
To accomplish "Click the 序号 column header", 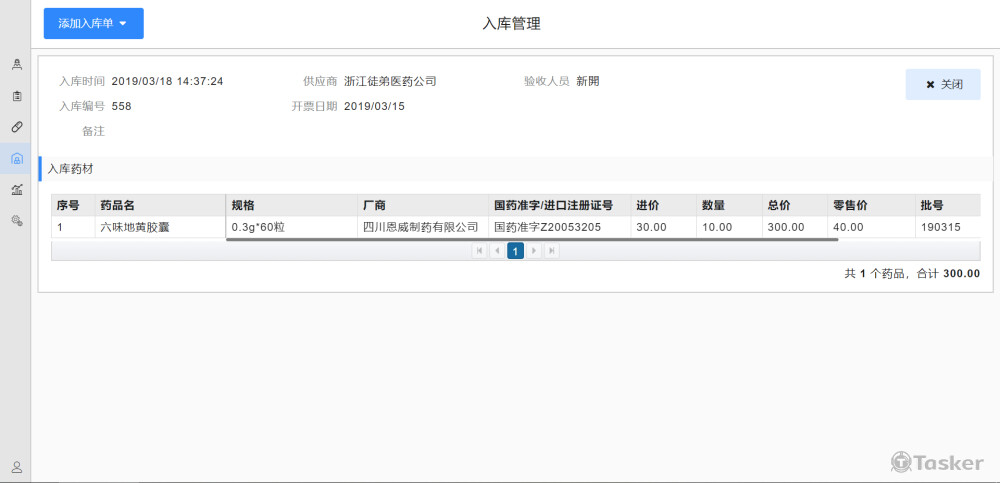I will click(73, 205).
